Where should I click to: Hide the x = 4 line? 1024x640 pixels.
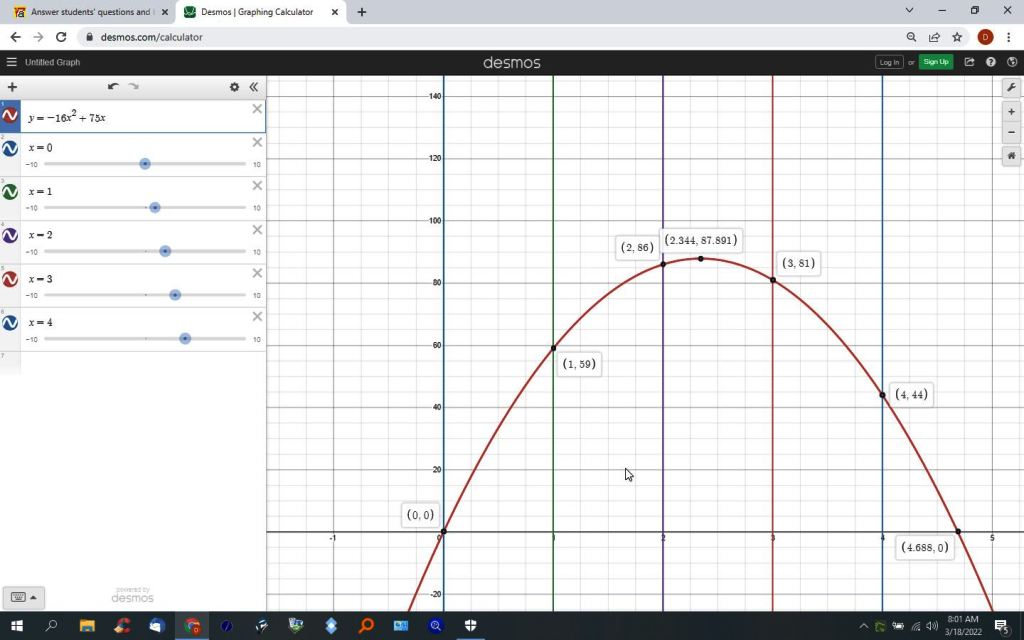tap(10, 323)
